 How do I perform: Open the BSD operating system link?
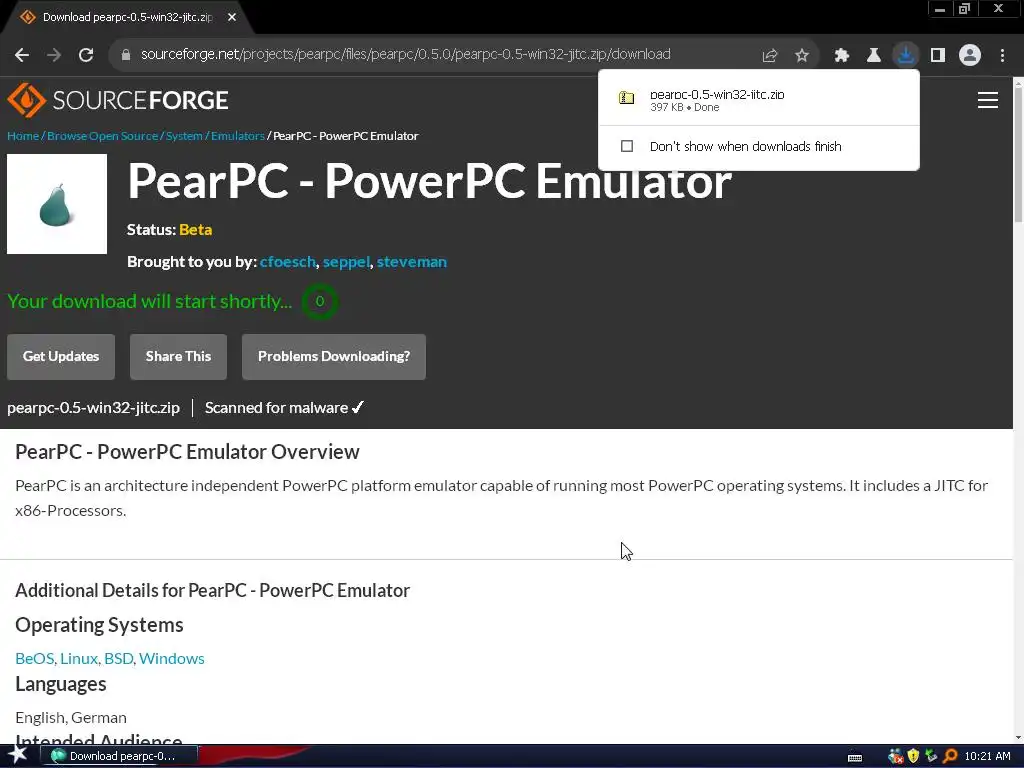(118, 658)
